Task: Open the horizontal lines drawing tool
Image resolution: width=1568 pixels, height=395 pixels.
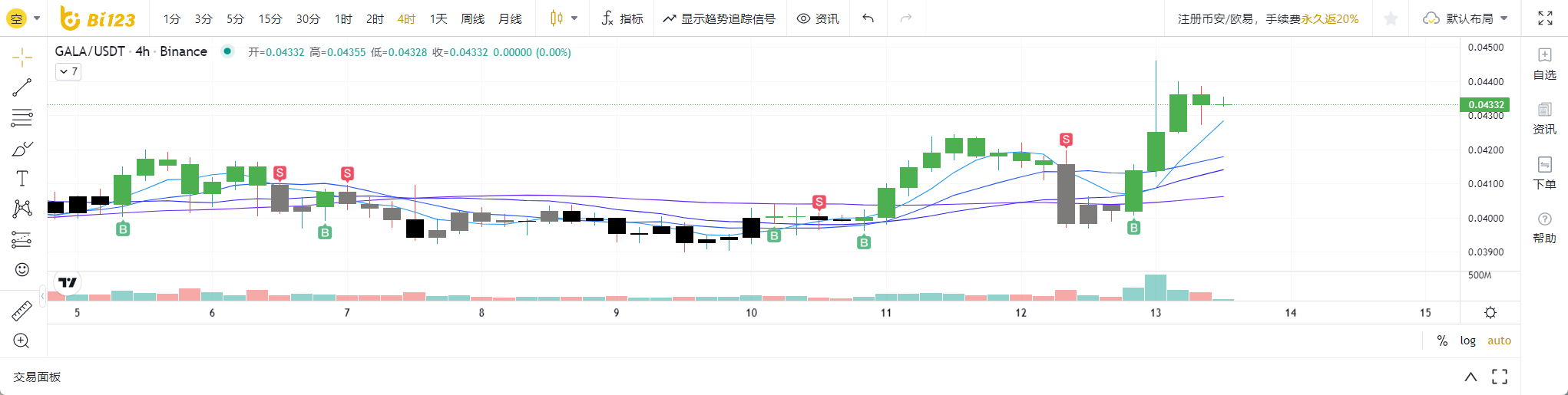Action: pyautogui.click(x=22, y=117)
